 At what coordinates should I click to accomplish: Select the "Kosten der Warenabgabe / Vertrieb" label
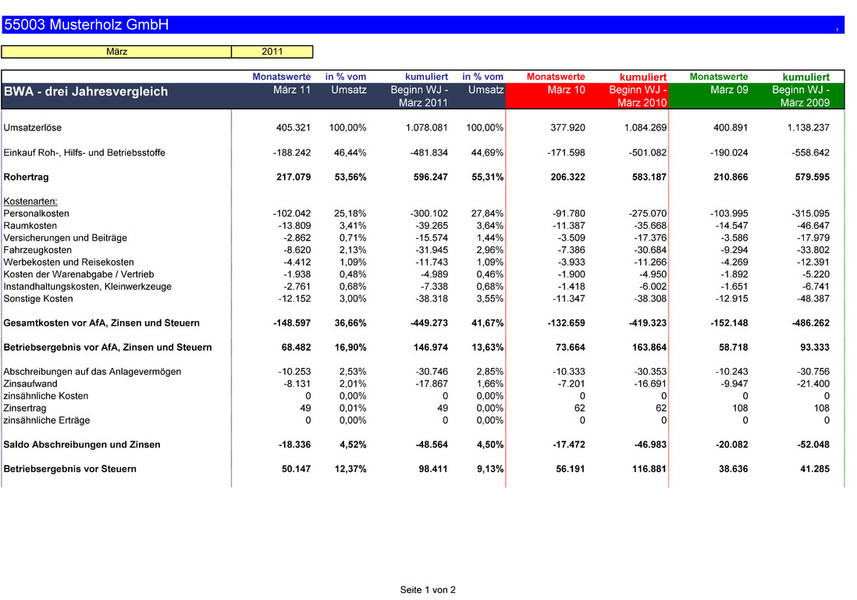79,274
